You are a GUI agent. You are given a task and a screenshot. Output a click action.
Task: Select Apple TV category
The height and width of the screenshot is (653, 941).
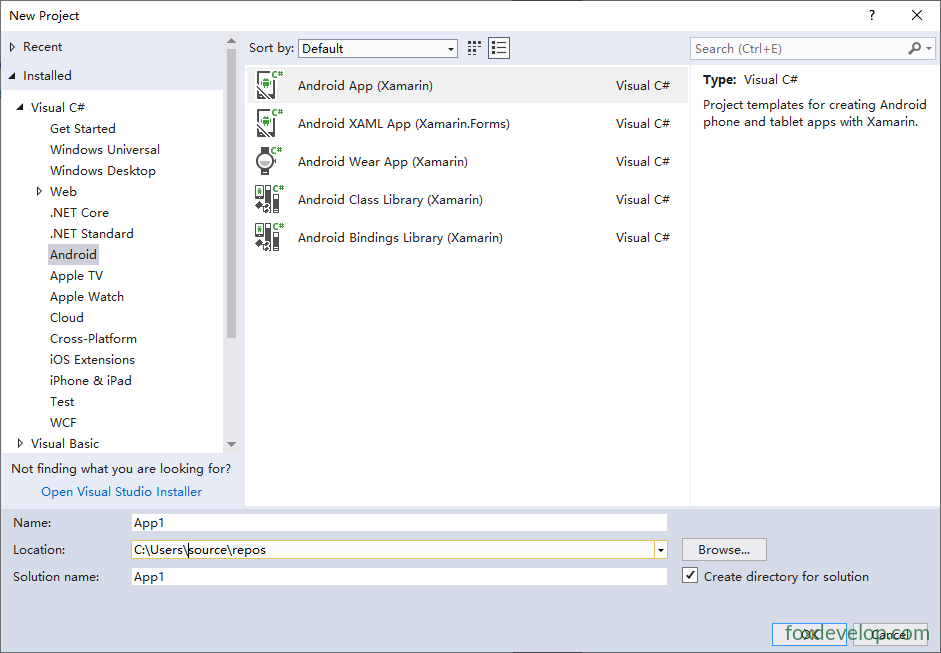[x=76, y=275]
